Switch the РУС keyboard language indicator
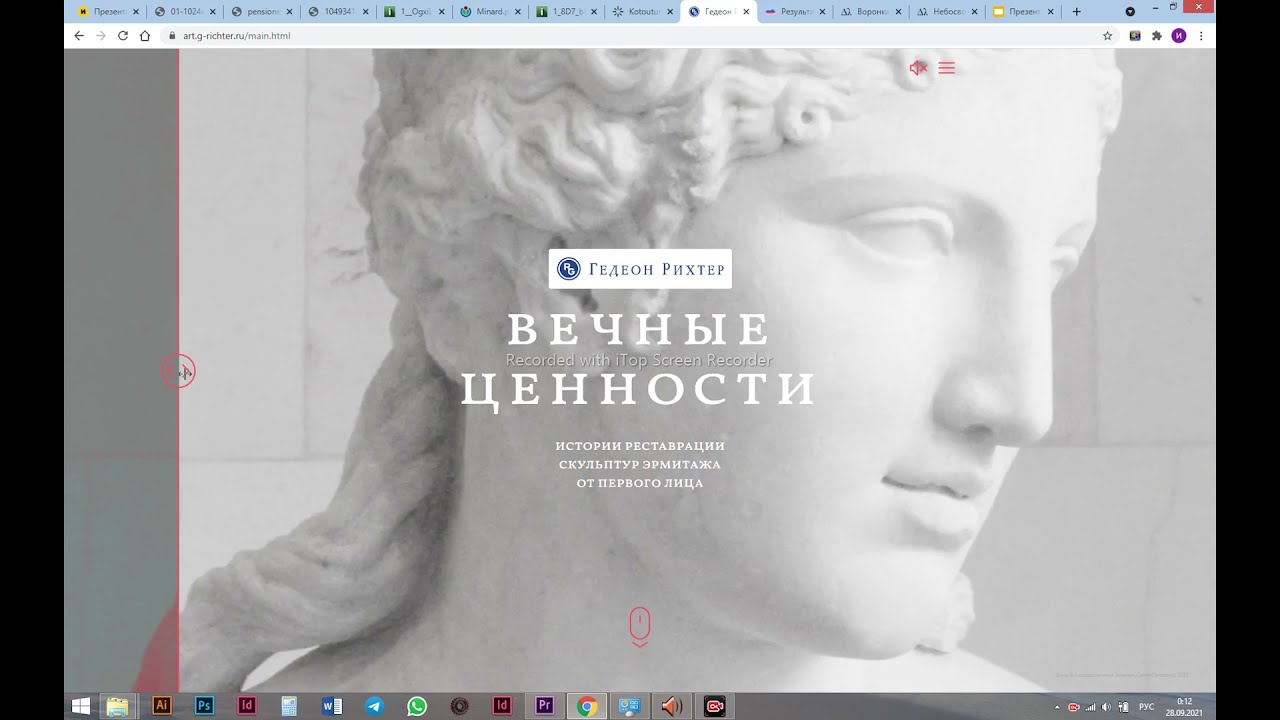Image resolution: width=1280 pixels, height=720 pixels. pyautogui.click(x=1146, y=707)
